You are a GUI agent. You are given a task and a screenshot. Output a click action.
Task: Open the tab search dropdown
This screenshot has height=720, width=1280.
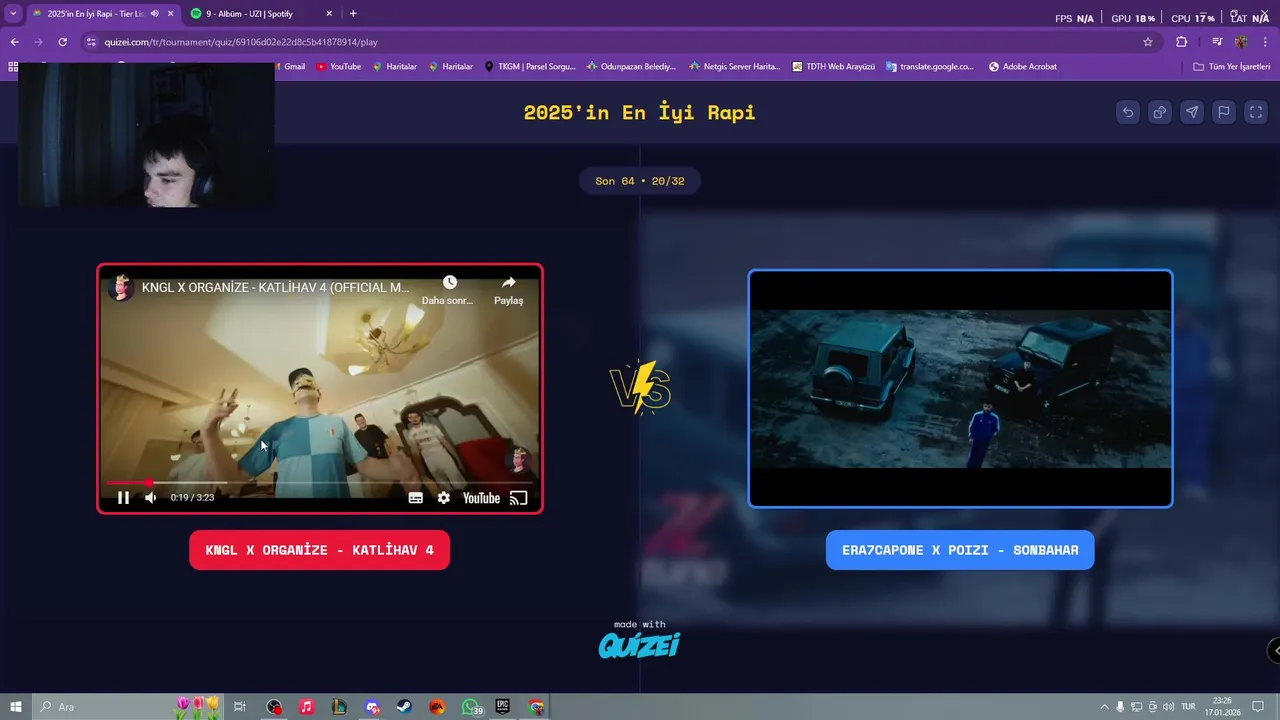[x=13, y=14]
